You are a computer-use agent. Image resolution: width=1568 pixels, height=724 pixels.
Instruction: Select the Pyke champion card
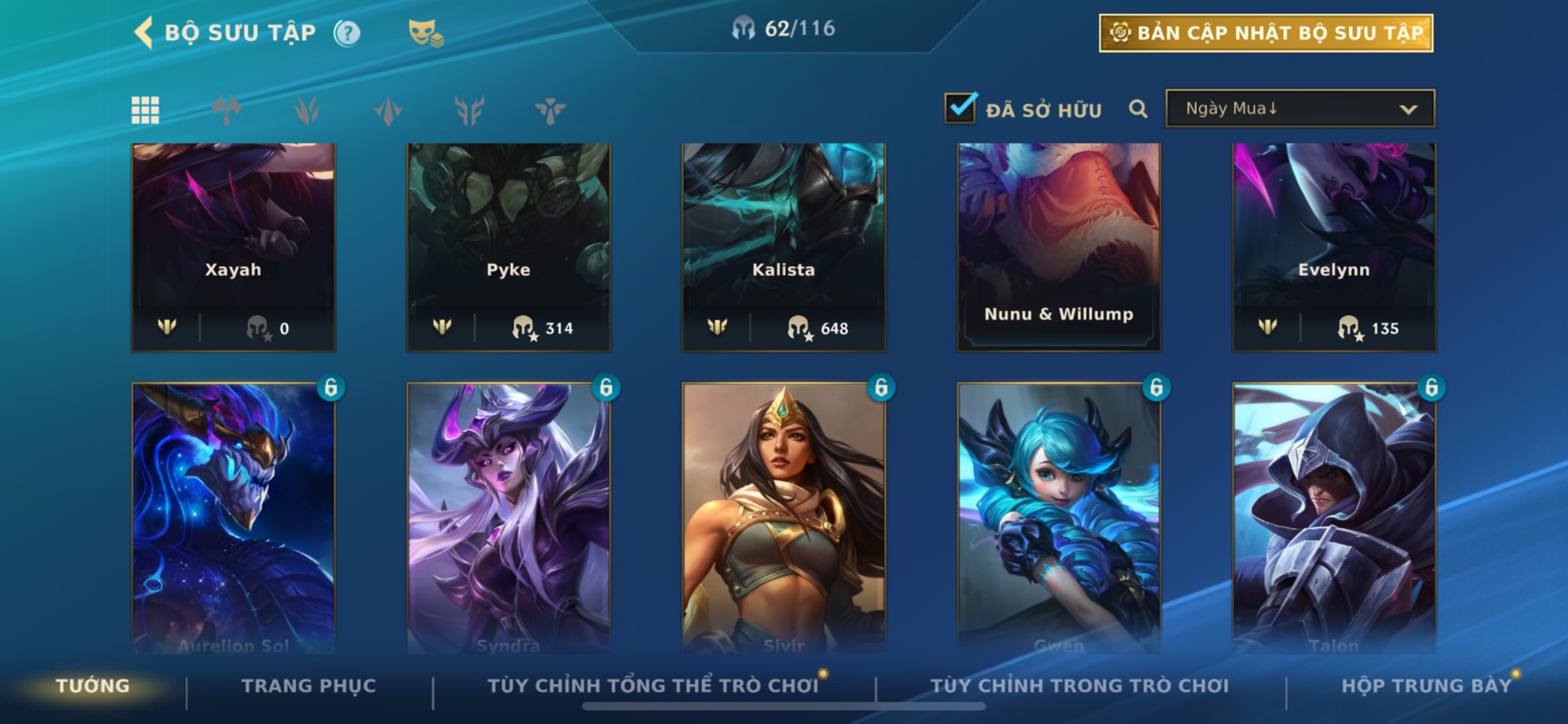[508, 247]
